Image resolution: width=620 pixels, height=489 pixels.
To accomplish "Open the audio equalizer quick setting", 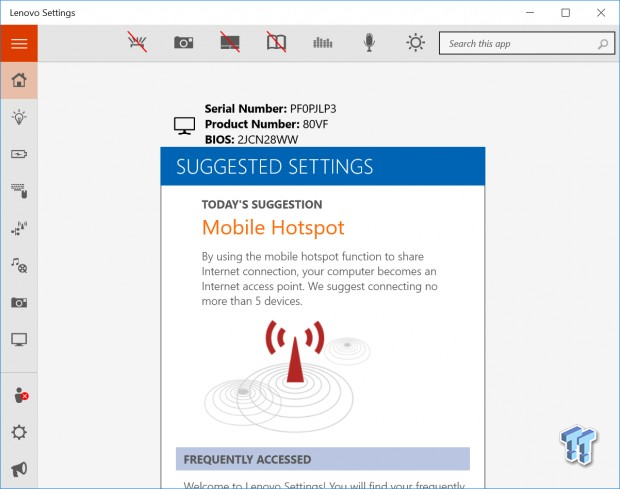I will click(x=323, y=42).
